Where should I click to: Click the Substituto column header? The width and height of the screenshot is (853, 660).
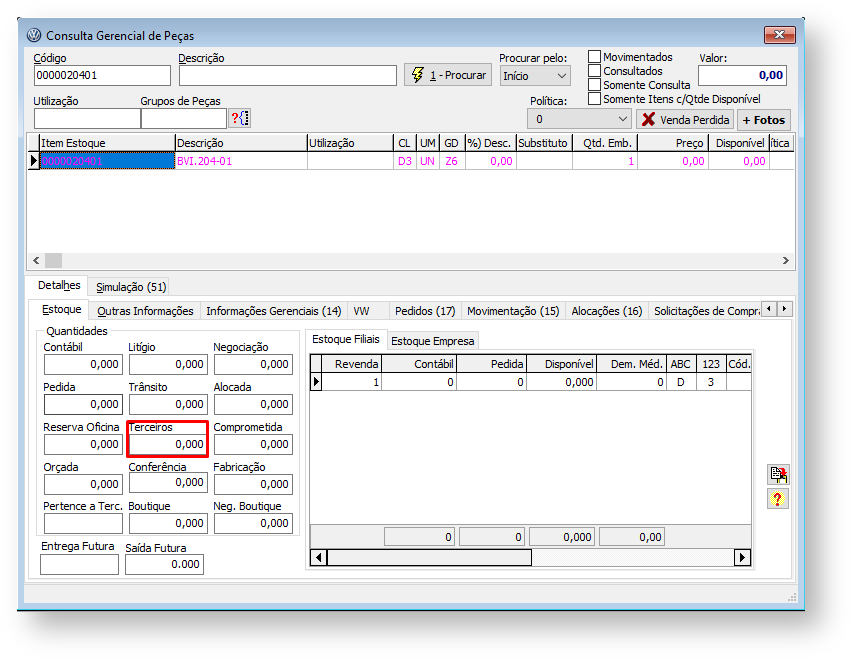tap(544, 143)
